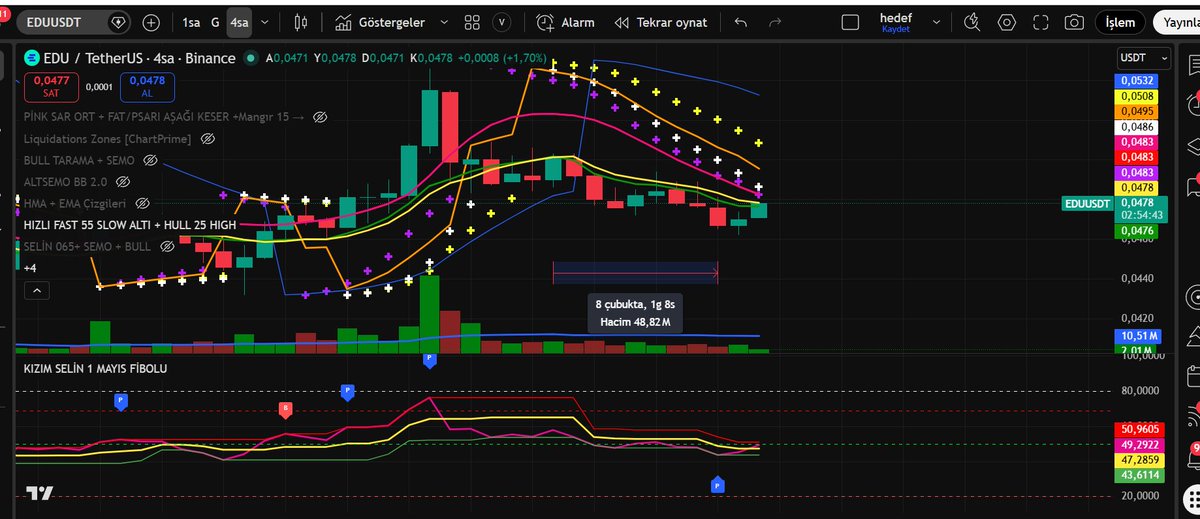
Task: Show the Liquidations Zones [ChartPrime] indicator
Action: coord(209,139)
